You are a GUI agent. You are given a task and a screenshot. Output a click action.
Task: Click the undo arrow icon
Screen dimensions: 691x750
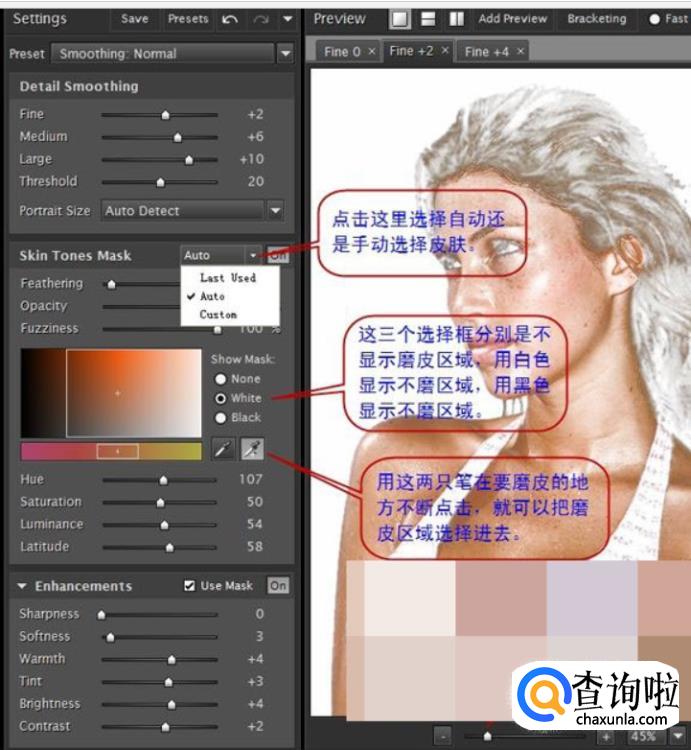tap(230, 20)
